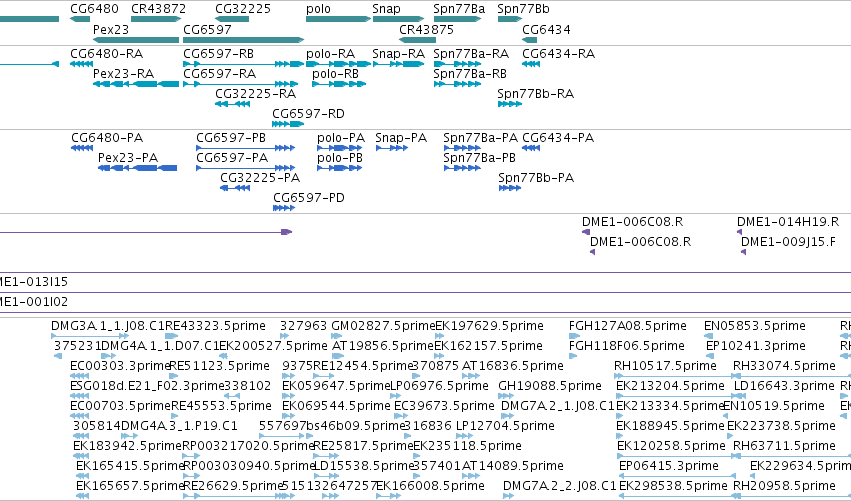Select the CR43872 gene feature
Image resolution: width=851 pixels, height=501 pixels.
click(156, 19)
